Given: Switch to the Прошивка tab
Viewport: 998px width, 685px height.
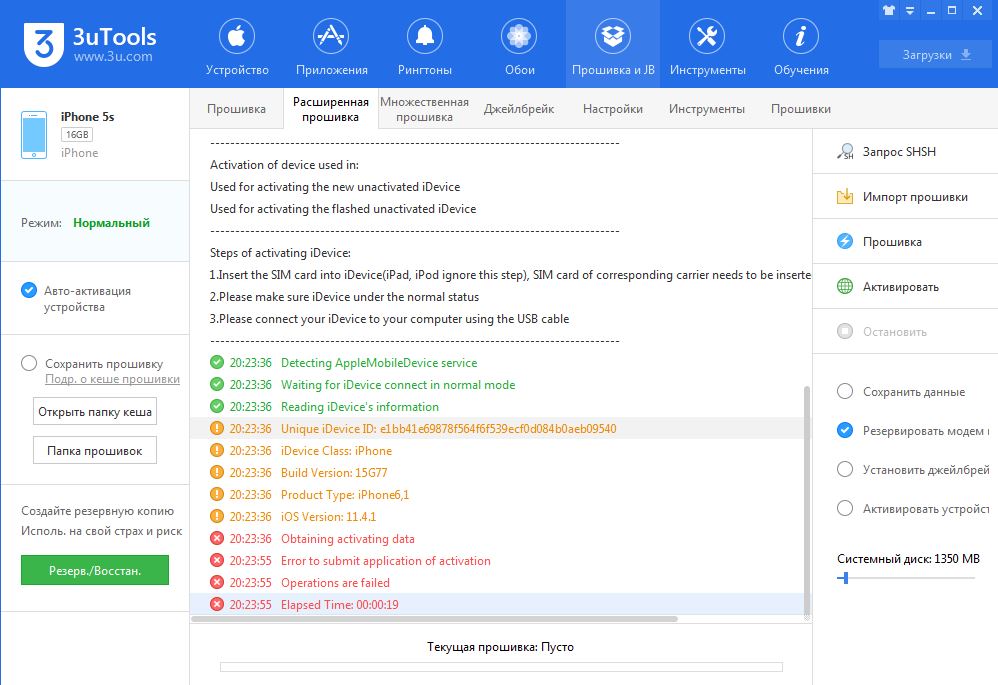Looking at the screenshot, I should 236,109.
